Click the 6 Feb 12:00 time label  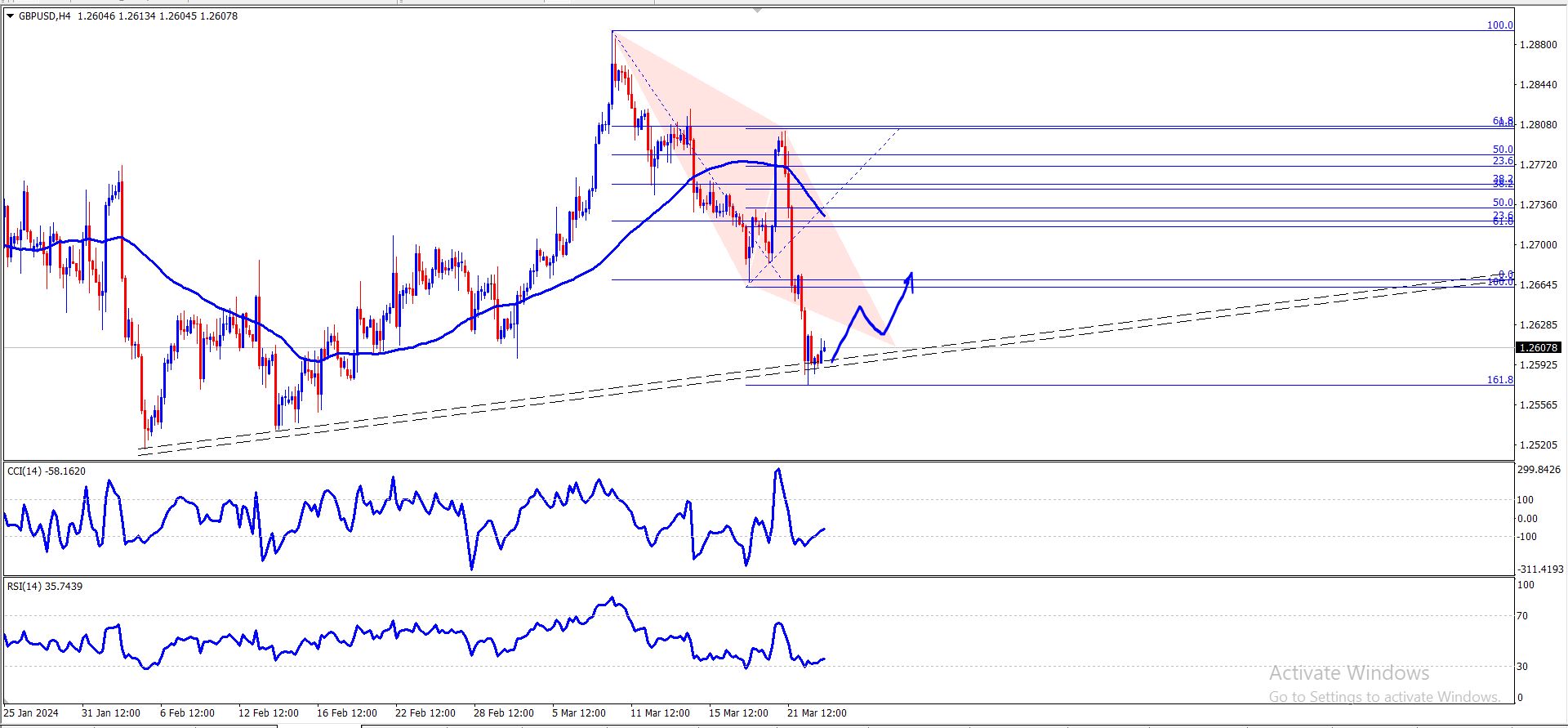point(187,713)
